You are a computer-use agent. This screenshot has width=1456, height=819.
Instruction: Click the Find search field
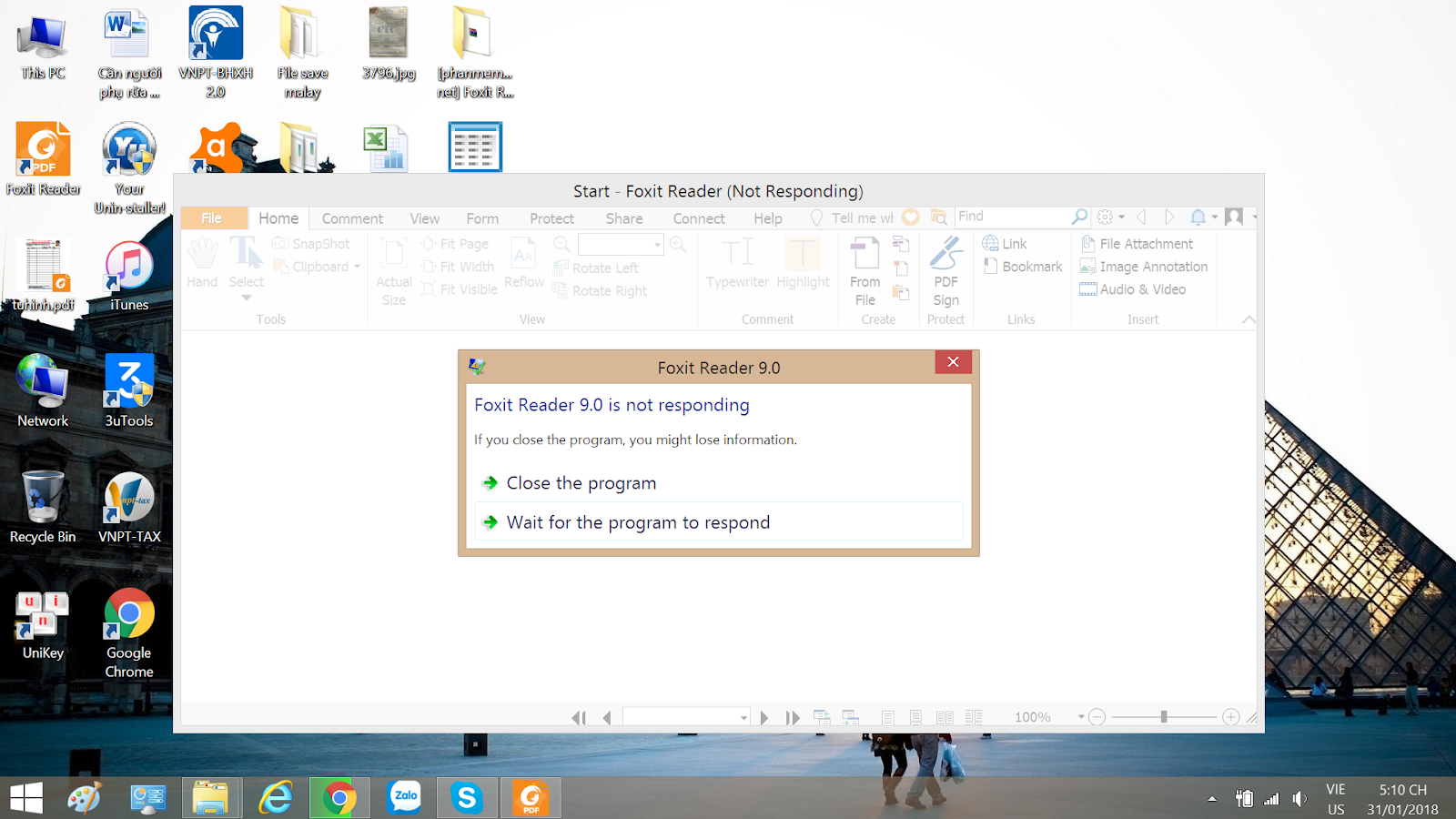pos(1012,217)
